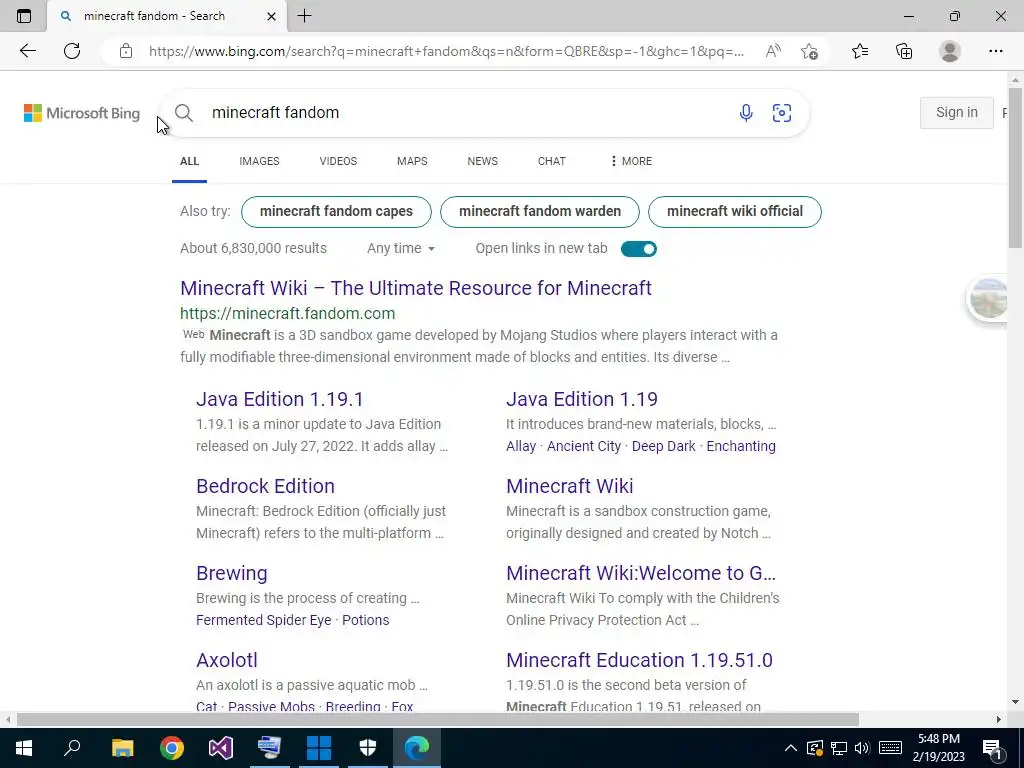Click the Sign in button
The width and height of the screenshot is (1024, 768).
click(x=957, y=112)
